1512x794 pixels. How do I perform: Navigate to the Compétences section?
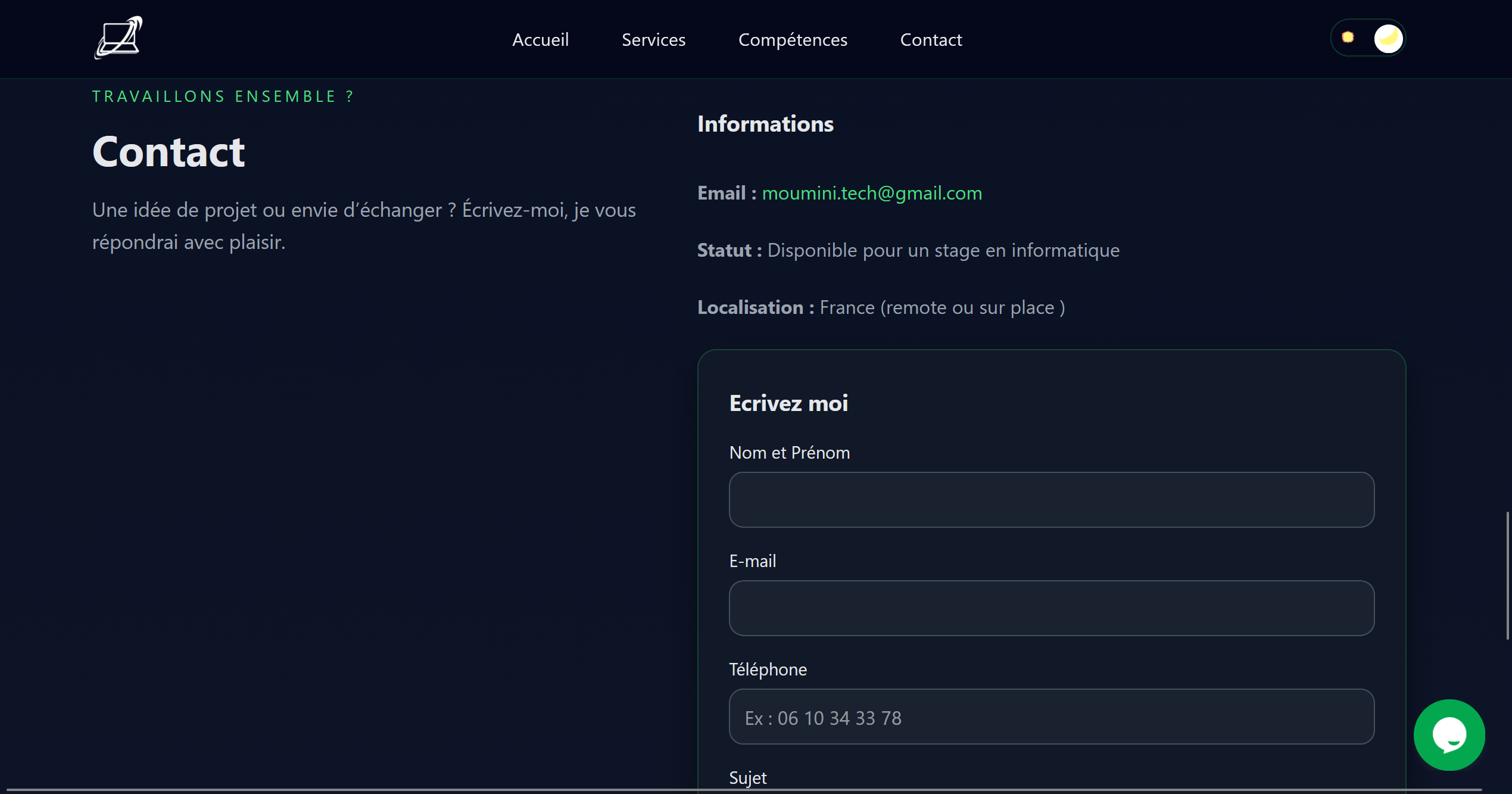[x=793, y=40]
